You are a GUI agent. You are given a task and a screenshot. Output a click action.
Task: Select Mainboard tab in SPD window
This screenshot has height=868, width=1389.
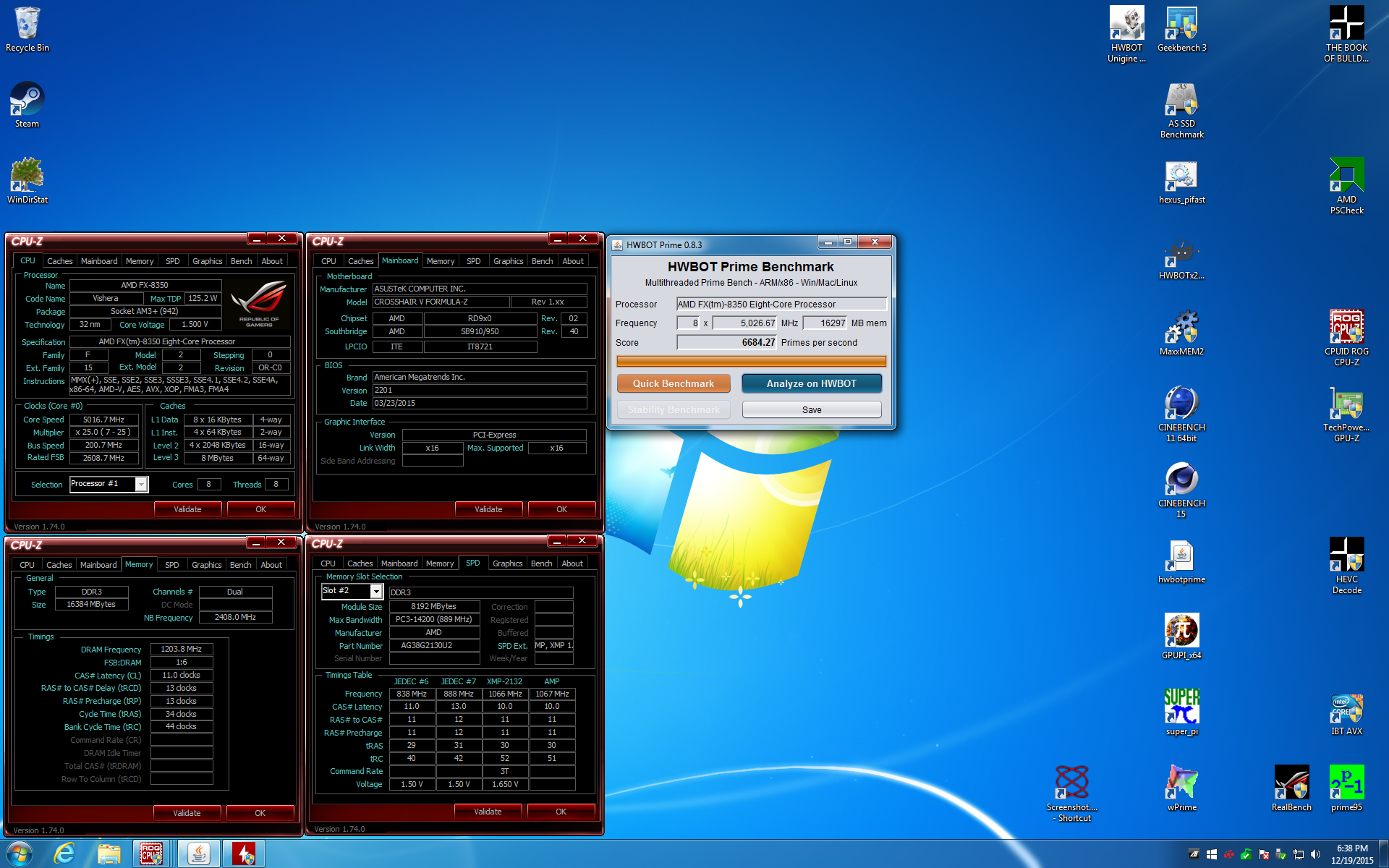point(399,563)
